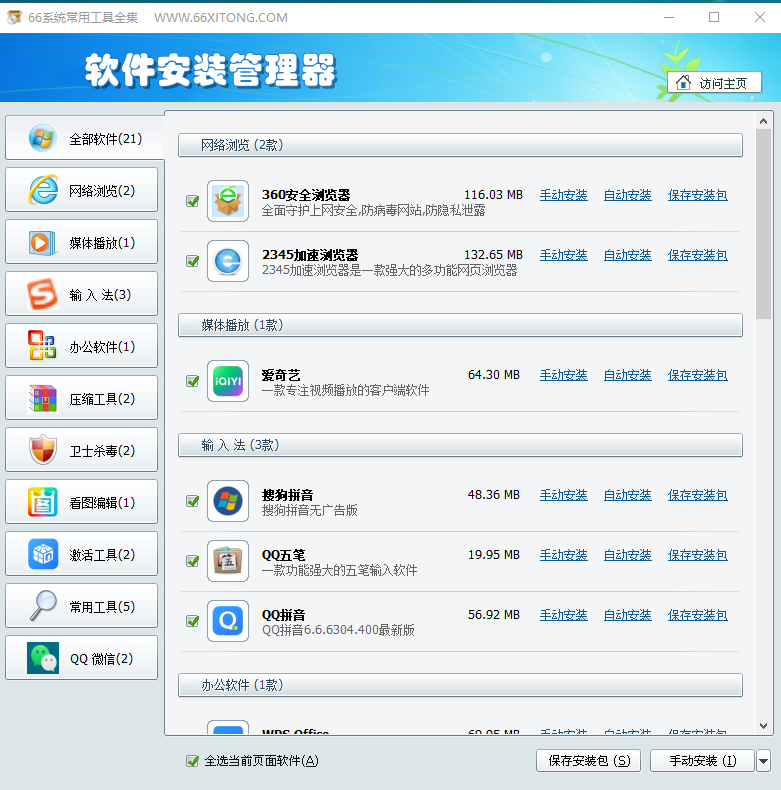Viewport: 781px width, 790px height.
Task: Click the QQ拼音 app icon
Action: tap(228, 621)
